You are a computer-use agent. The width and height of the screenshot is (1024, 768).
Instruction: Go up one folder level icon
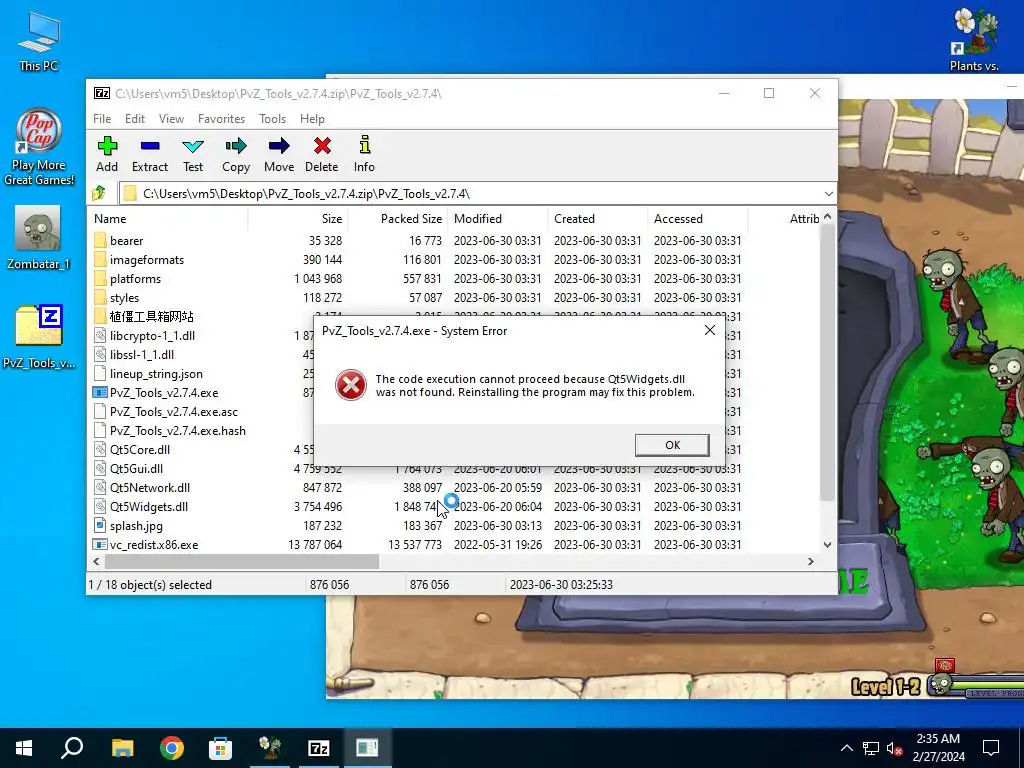[99, 193]
